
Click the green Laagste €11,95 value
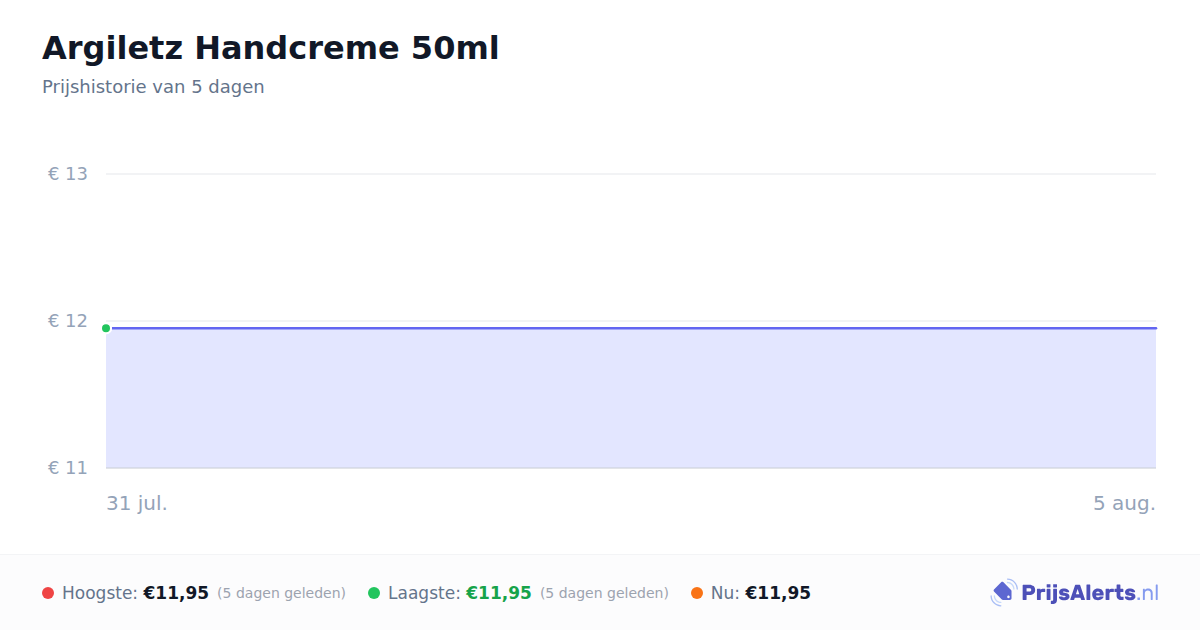[x=499, y=593]
